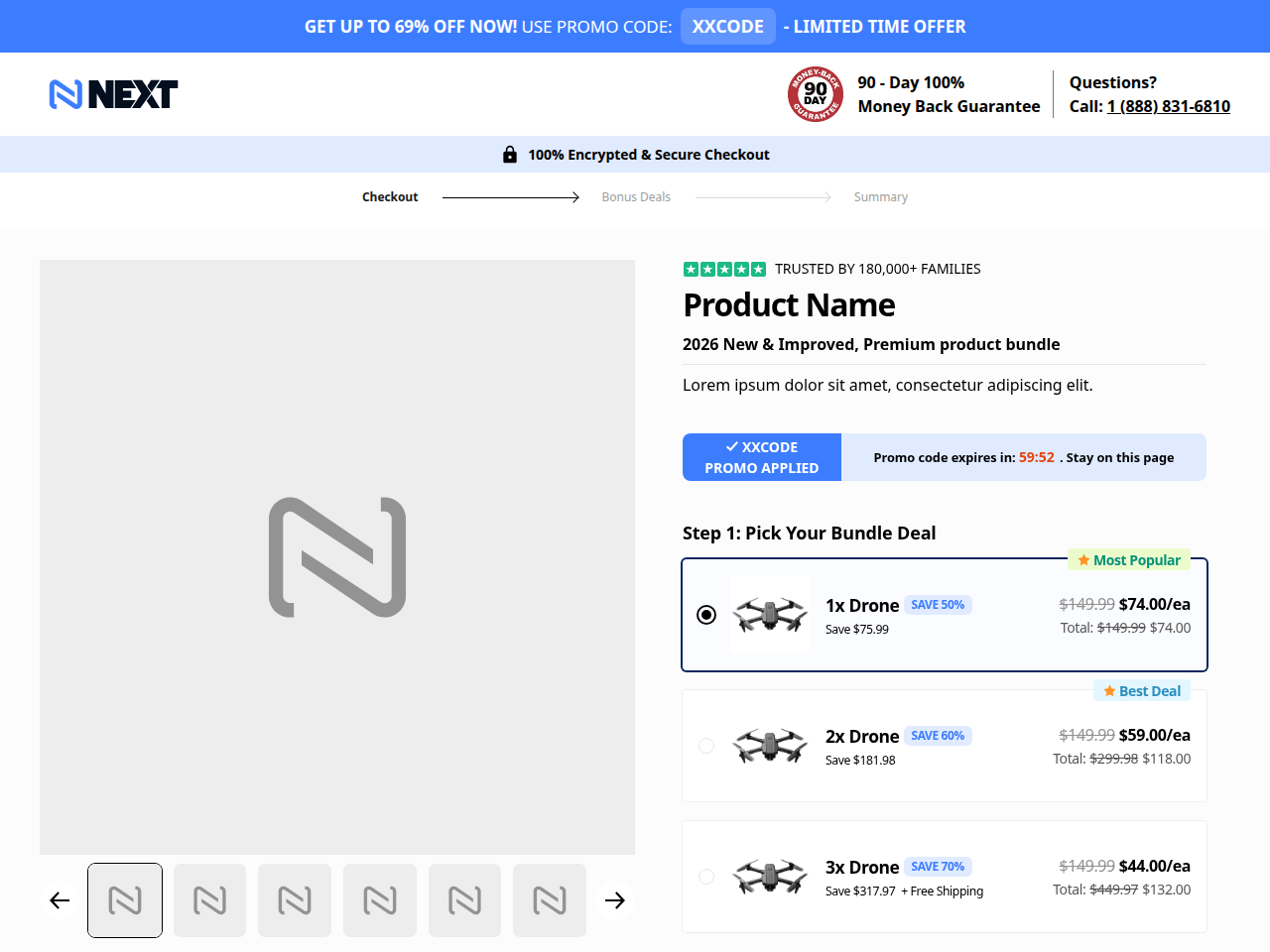The width and height of the screenshot is (1270, 952).
Task: Go to next gallery image with right arrow
Action: click(615, 900)
